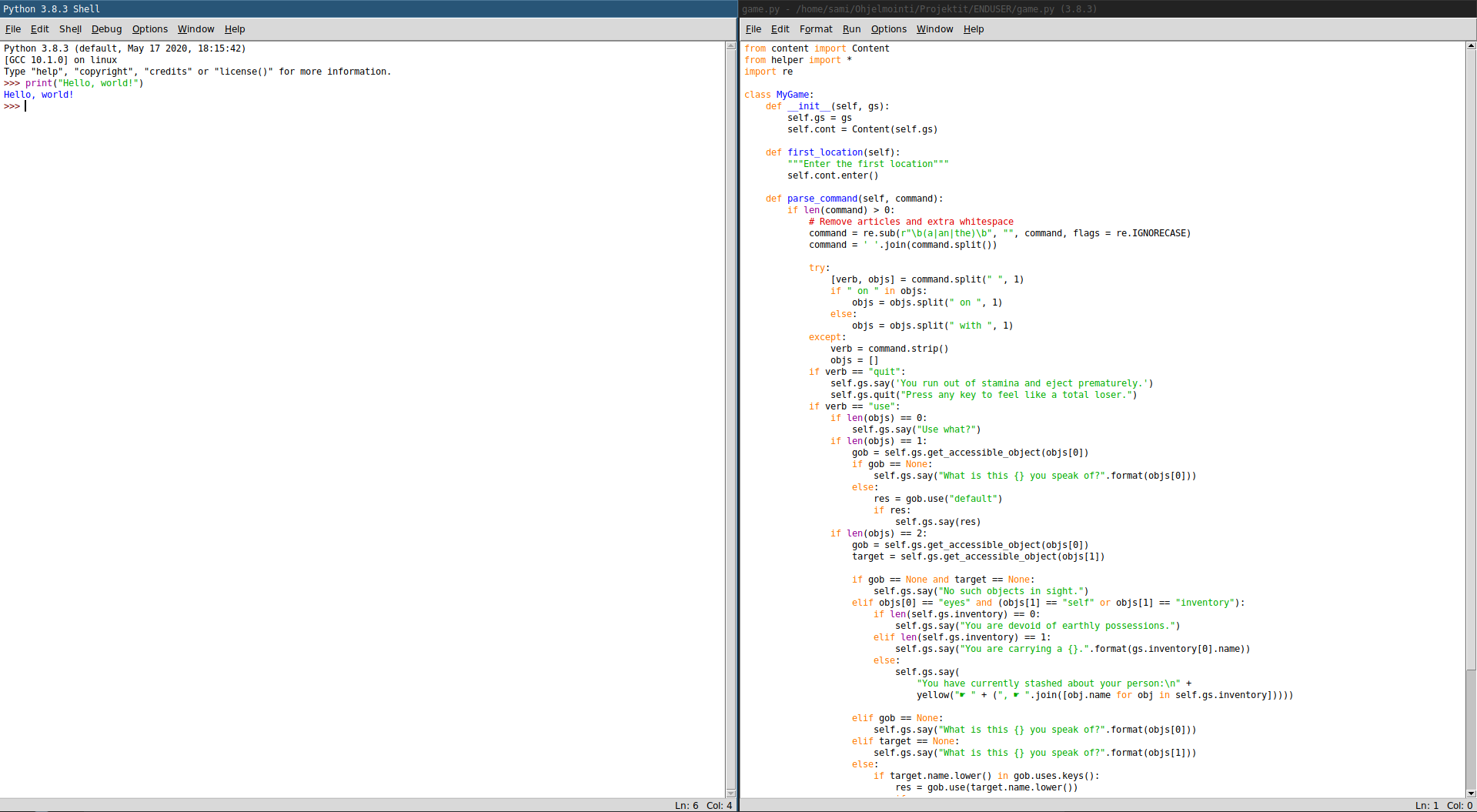The width and height of the screenshot is (1477, 812).
Task: Click the '[GCC 10.1.0] on linux' line
Action: [x=61, y=60]
